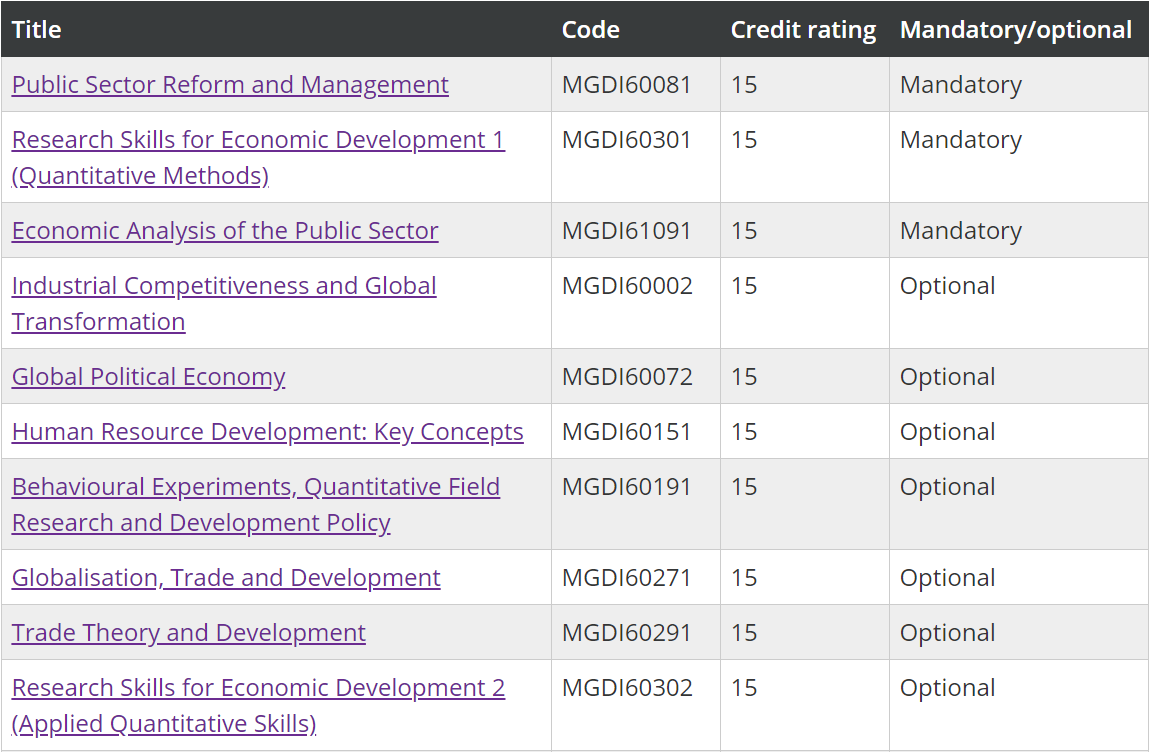This screenshot has width=1149, height=752.
Task: Click course code MGDI60291
Action: pos(626,633)
